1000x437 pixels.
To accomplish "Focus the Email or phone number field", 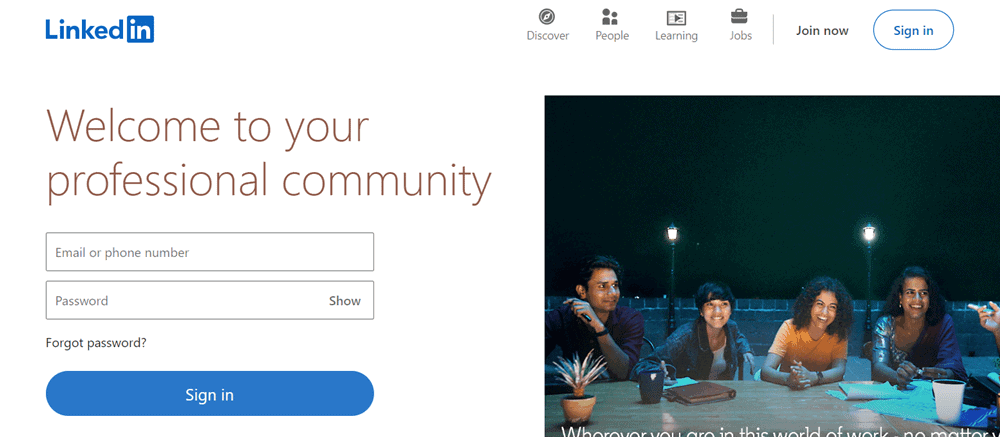I will click(210, 252).
